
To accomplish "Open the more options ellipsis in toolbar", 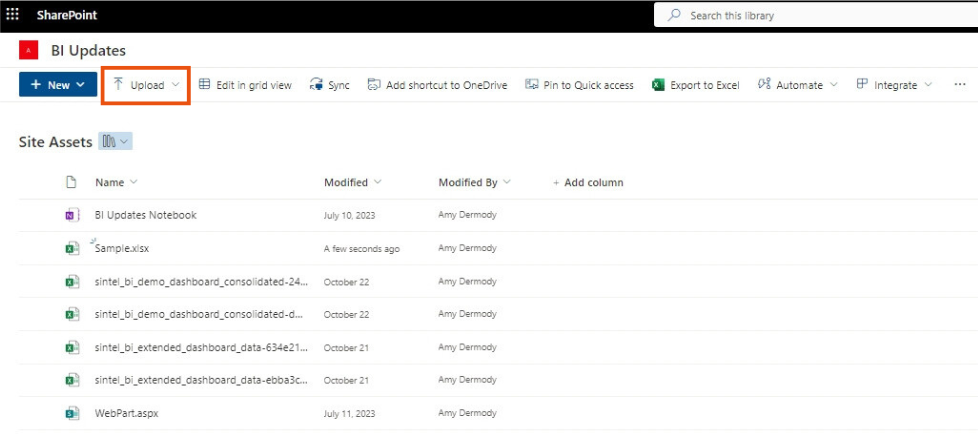I will point(961,85).
